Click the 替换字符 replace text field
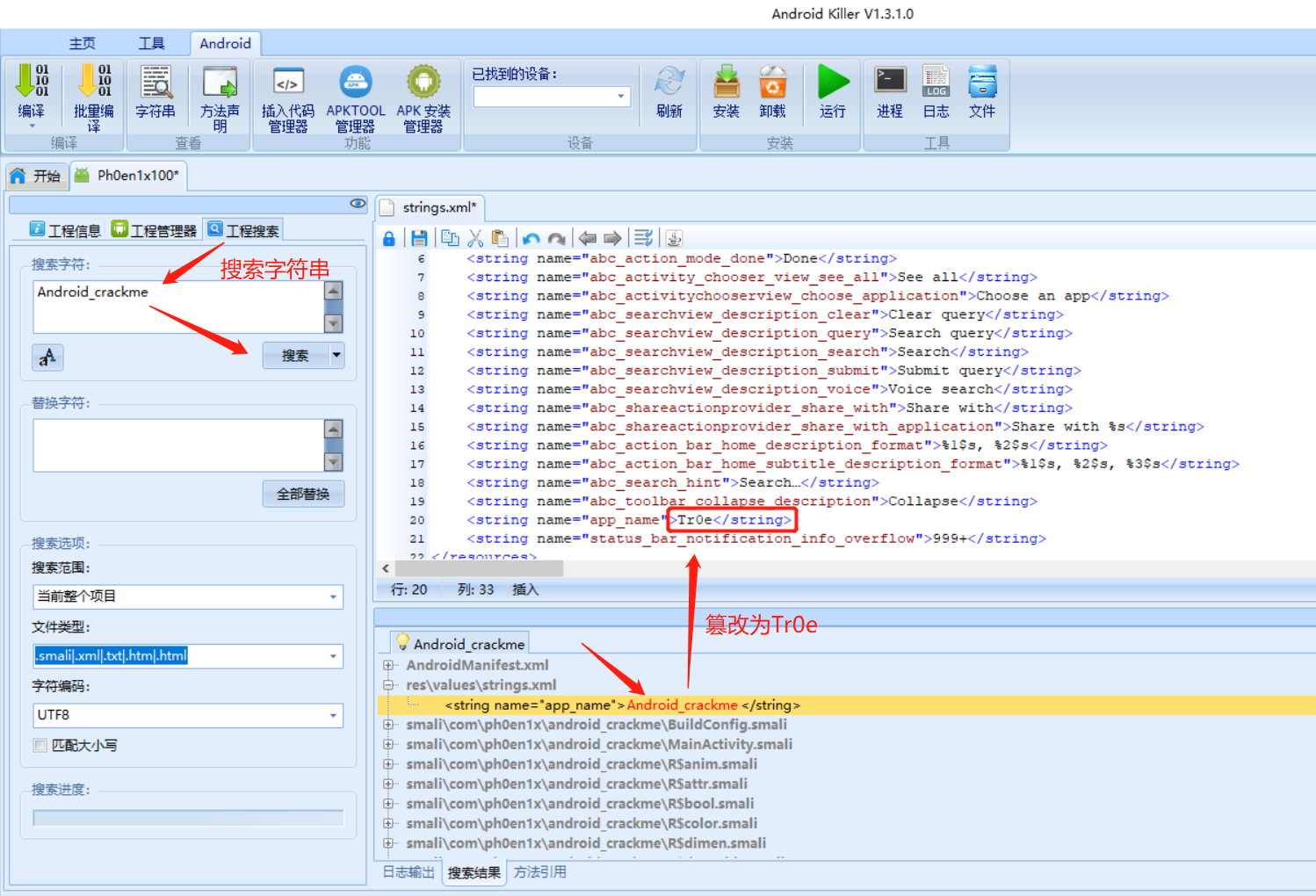This screenshot has height=896, width=1316. point(178,445)
